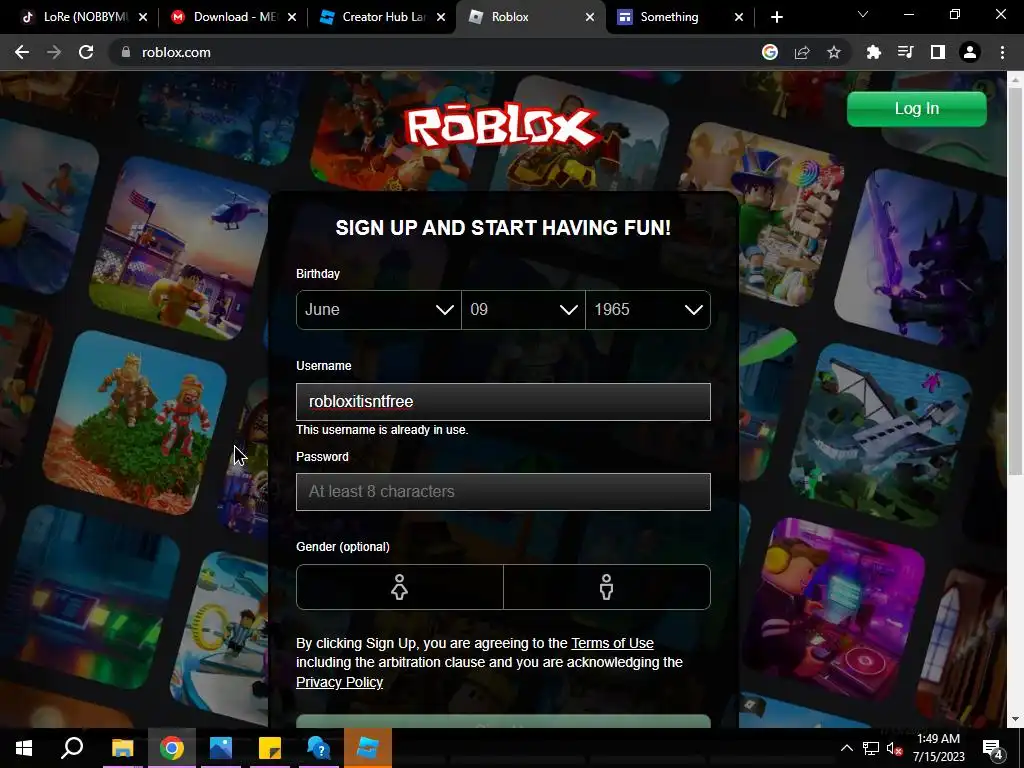This screenshot has width=1024, height=768.
Task: Go back to the previous page
Action: click(x=22, y=52)
